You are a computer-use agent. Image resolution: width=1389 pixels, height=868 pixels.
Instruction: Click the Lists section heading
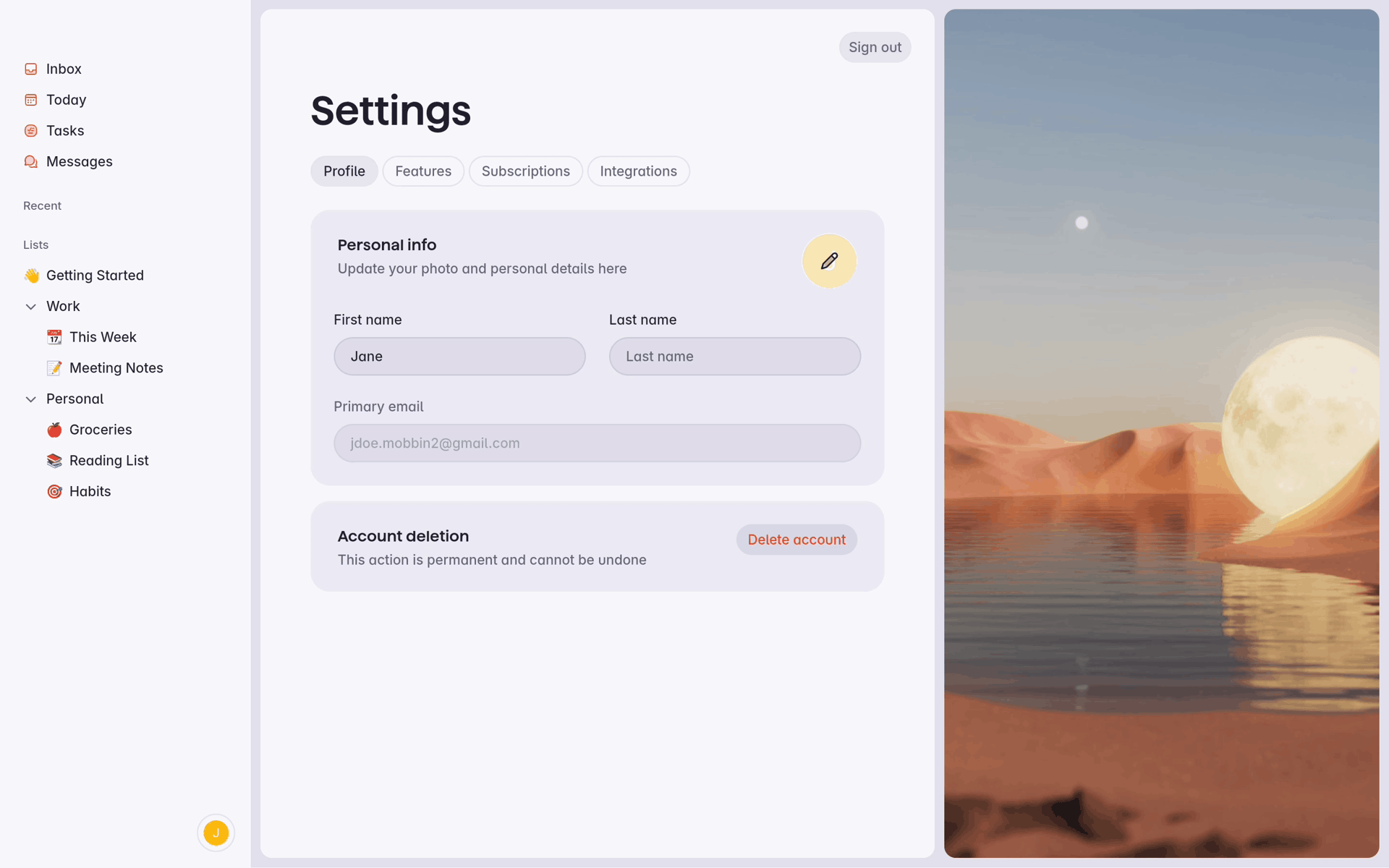click(35, 245)
